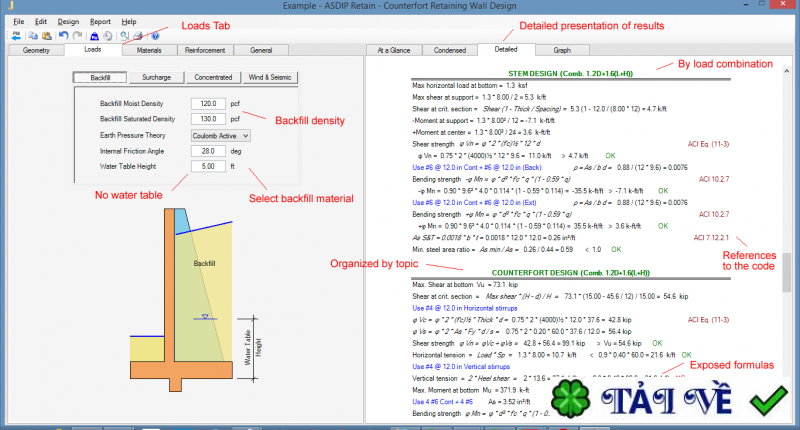Image resolution: width=800 pixels, height=430 pixels.
Task: Click the first toolbar icon with blue arrow
Action: [x=16, y=36]
